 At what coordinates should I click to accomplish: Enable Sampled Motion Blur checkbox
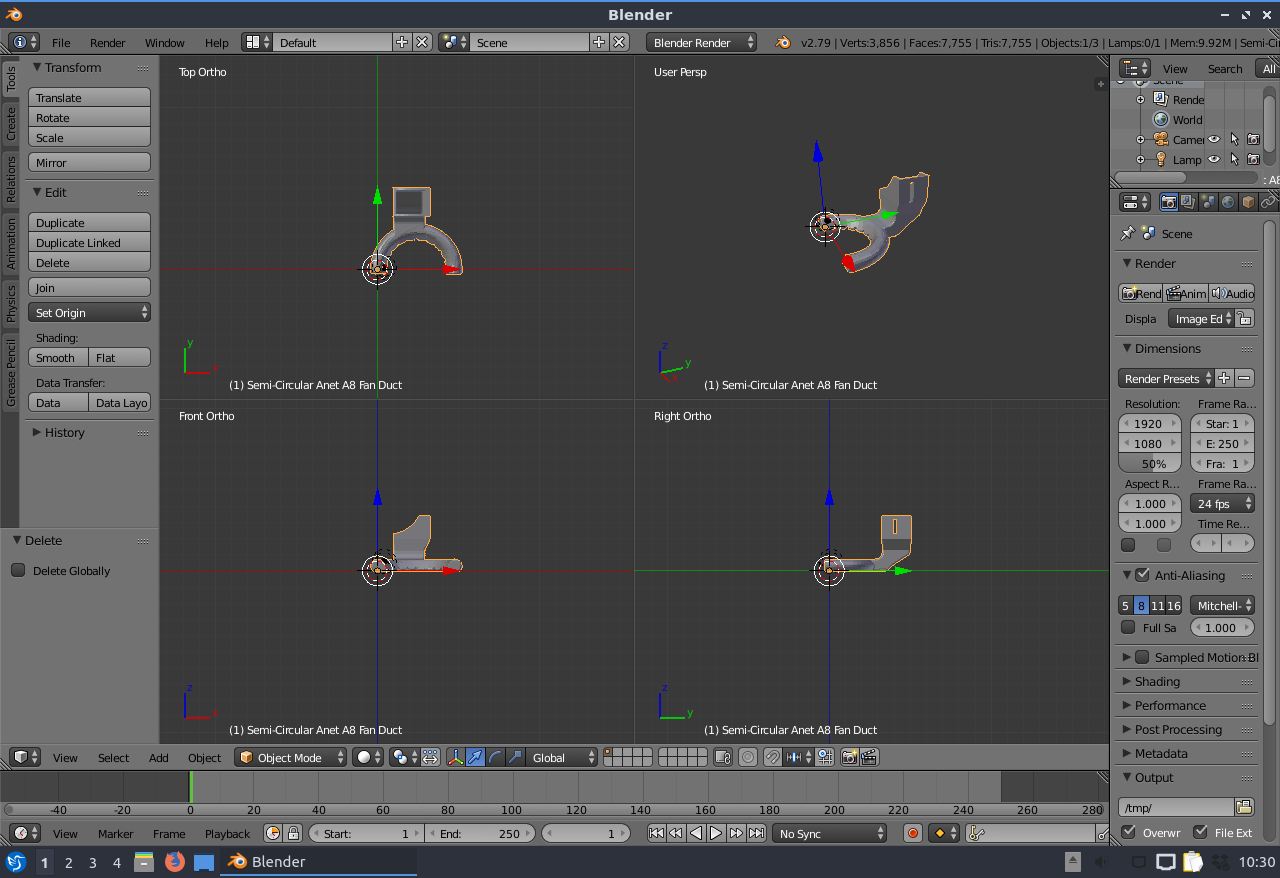coord(1142,657)
